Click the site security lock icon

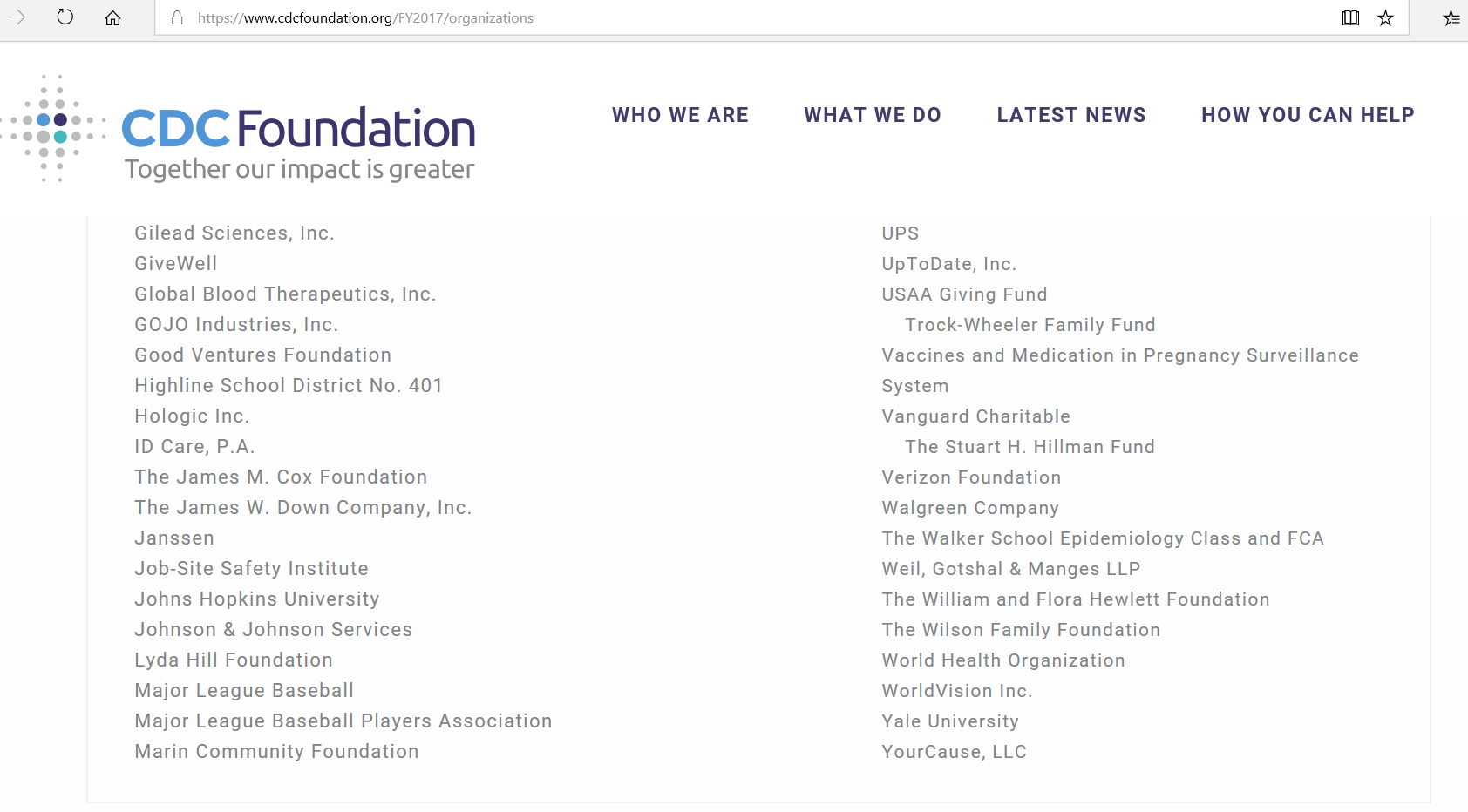tap(177, 17)
